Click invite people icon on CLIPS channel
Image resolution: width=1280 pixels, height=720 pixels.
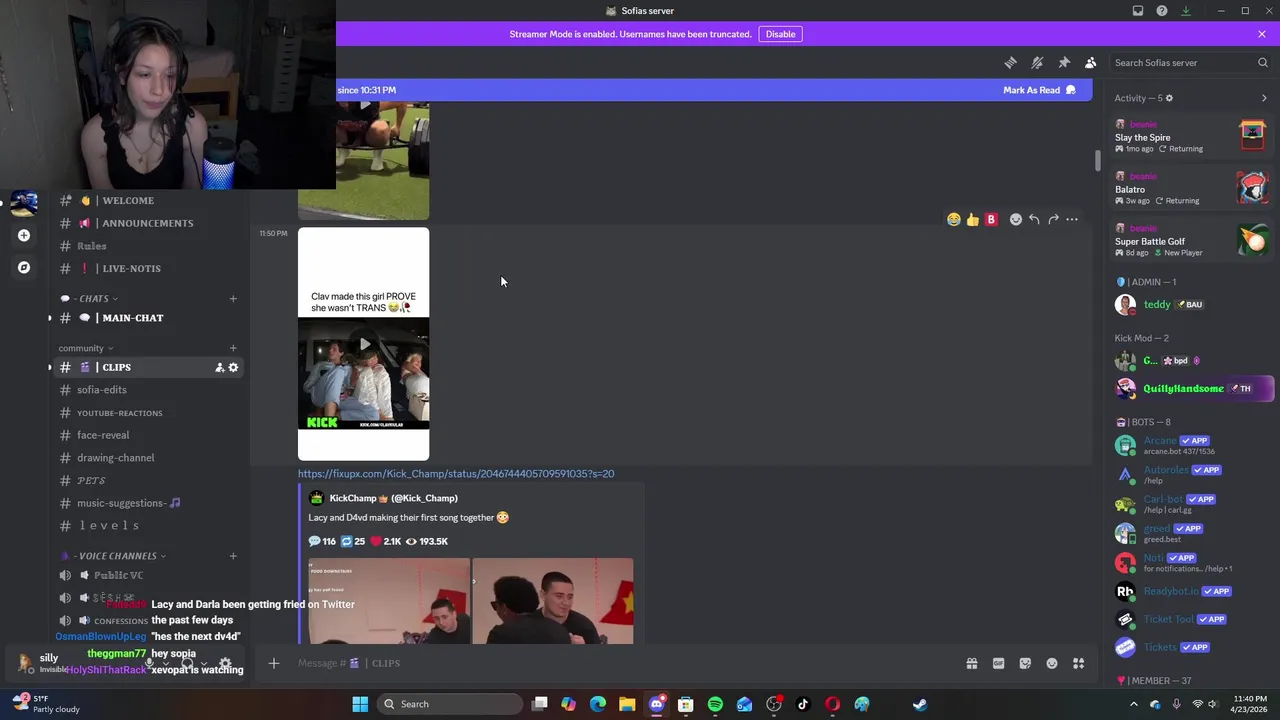pyautogui.click(x=219, y=367)
